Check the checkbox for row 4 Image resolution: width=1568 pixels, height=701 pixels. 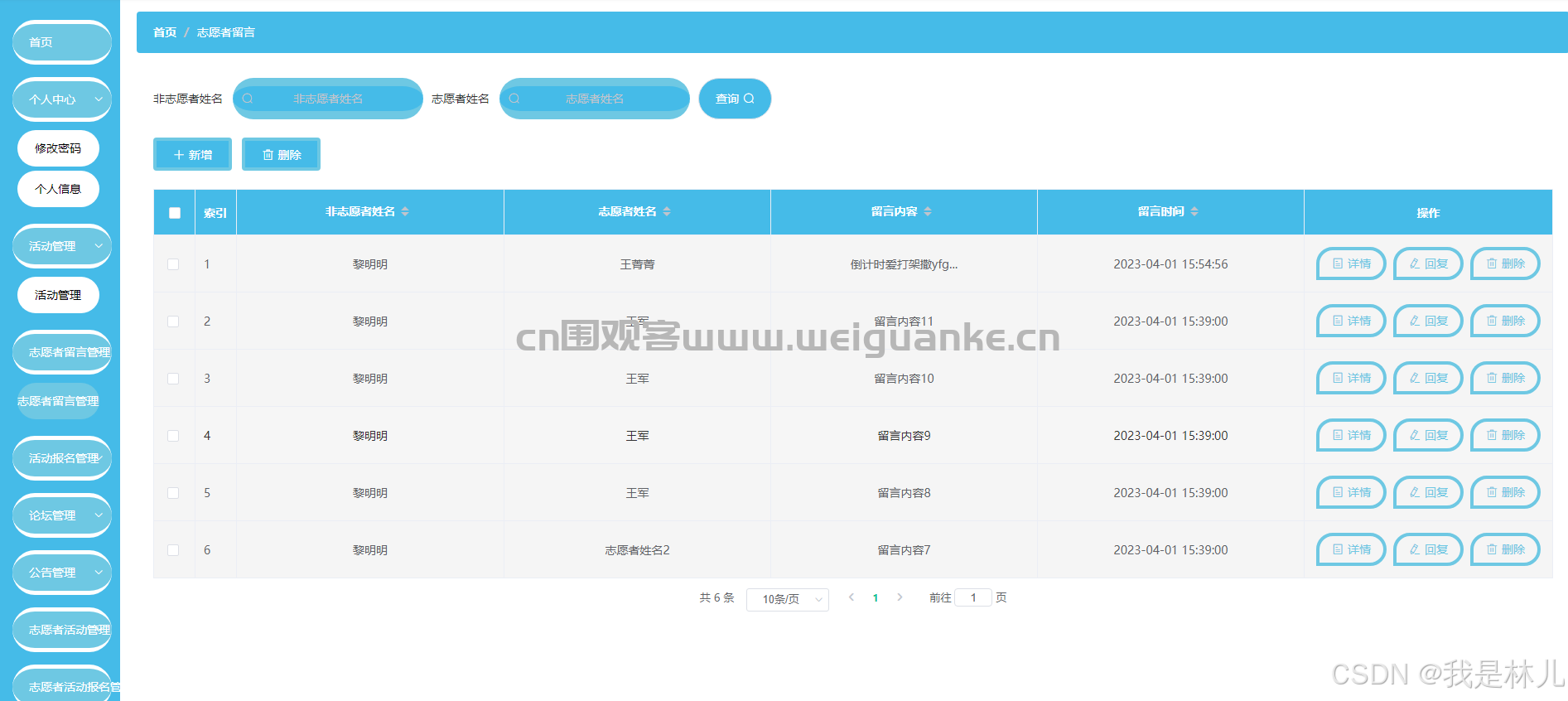173,436
